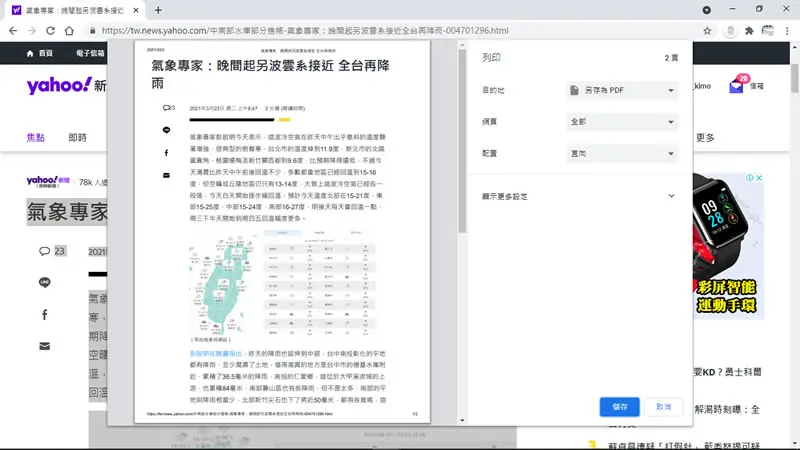The width and height of the screenshot is (800, 450).
Task: Click the print preview vertical scrollbar
Action: [x=462, y=141]
